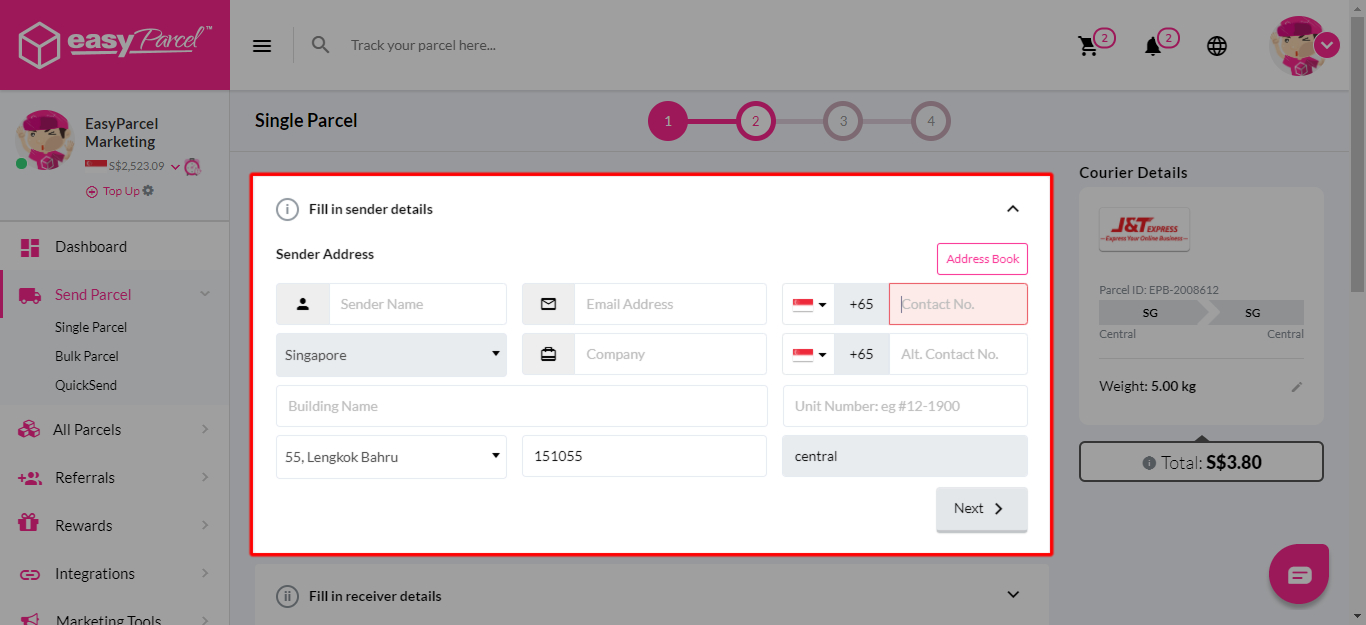View notifications bell with 2 alerts
The width and height of the screenshot is (1366, 625).
tap(1155, 45)
